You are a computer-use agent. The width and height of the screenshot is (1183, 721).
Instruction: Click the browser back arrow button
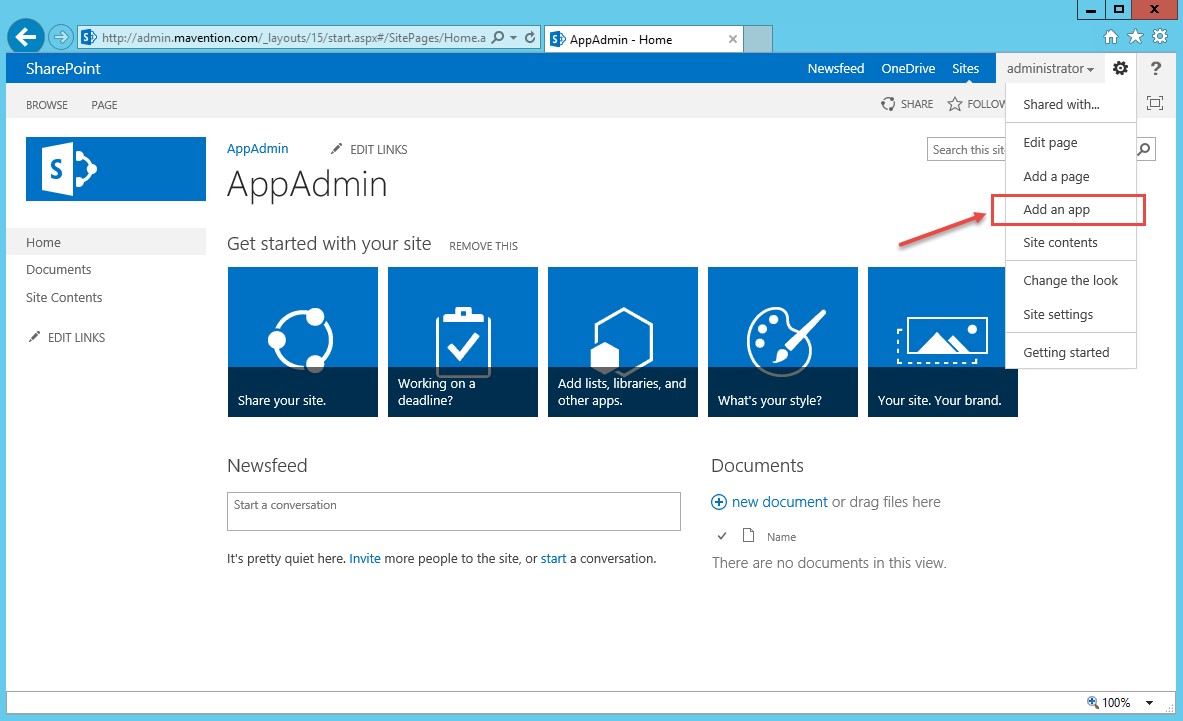25,37
